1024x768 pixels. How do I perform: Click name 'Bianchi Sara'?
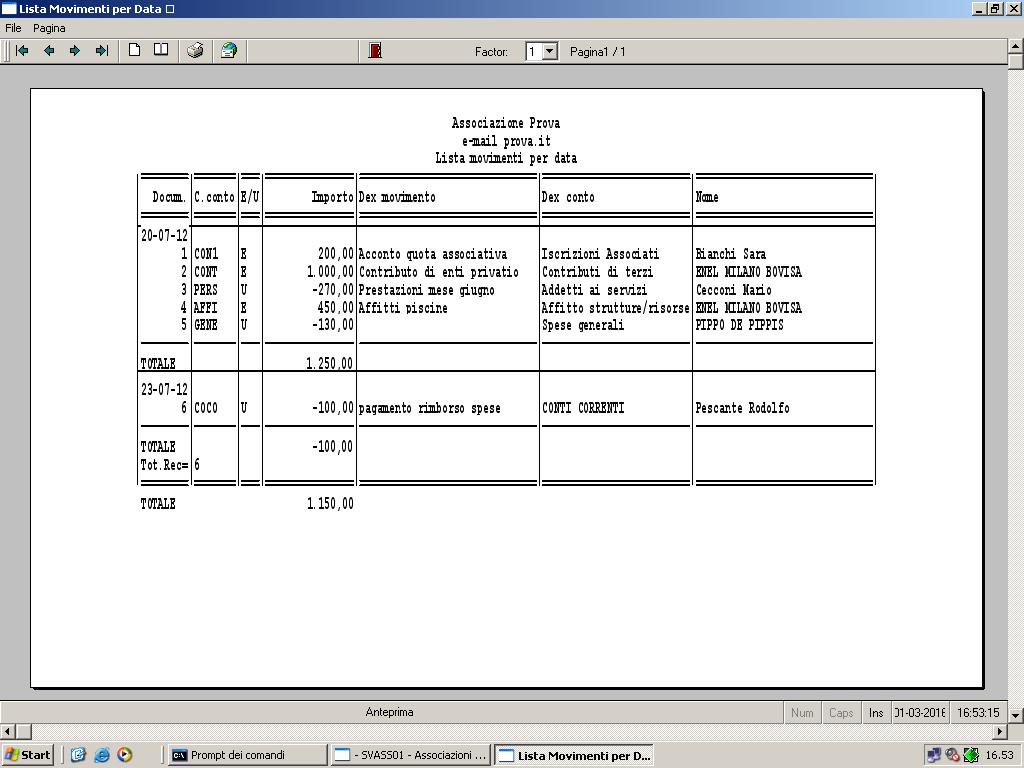[731, 253]
